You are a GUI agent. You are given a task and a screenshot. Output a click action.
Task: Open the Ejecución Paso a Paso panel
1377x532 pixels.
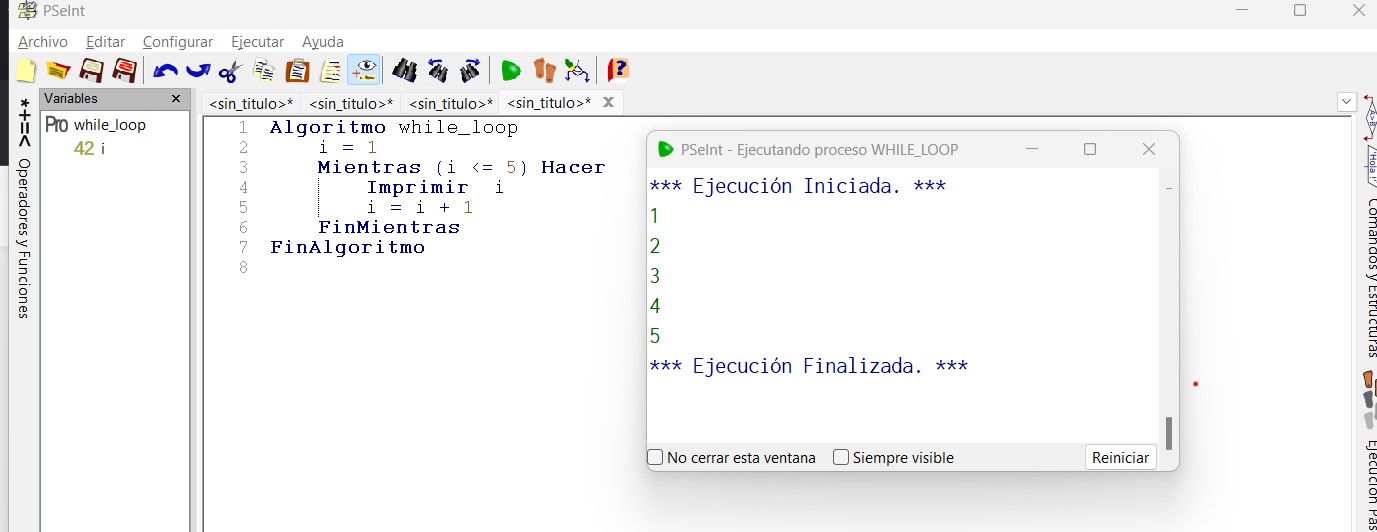[x=1370, y=486]
